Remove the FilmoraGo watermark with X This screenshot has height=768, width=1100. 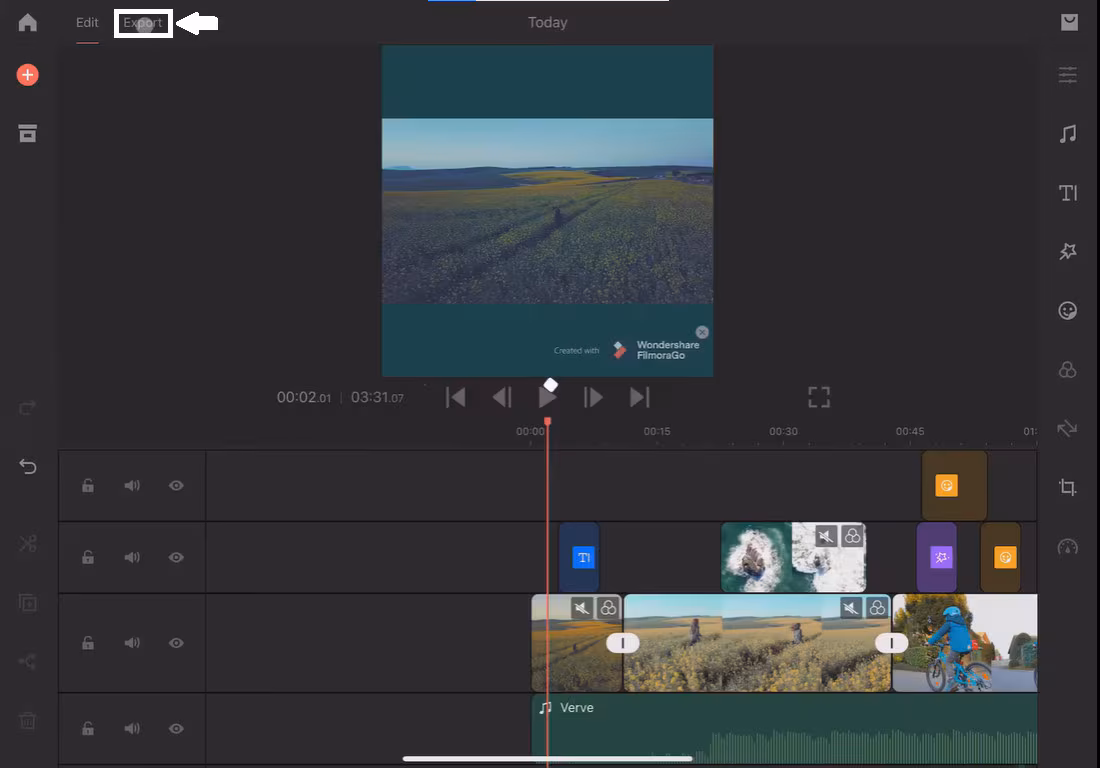tap(702, 332)
